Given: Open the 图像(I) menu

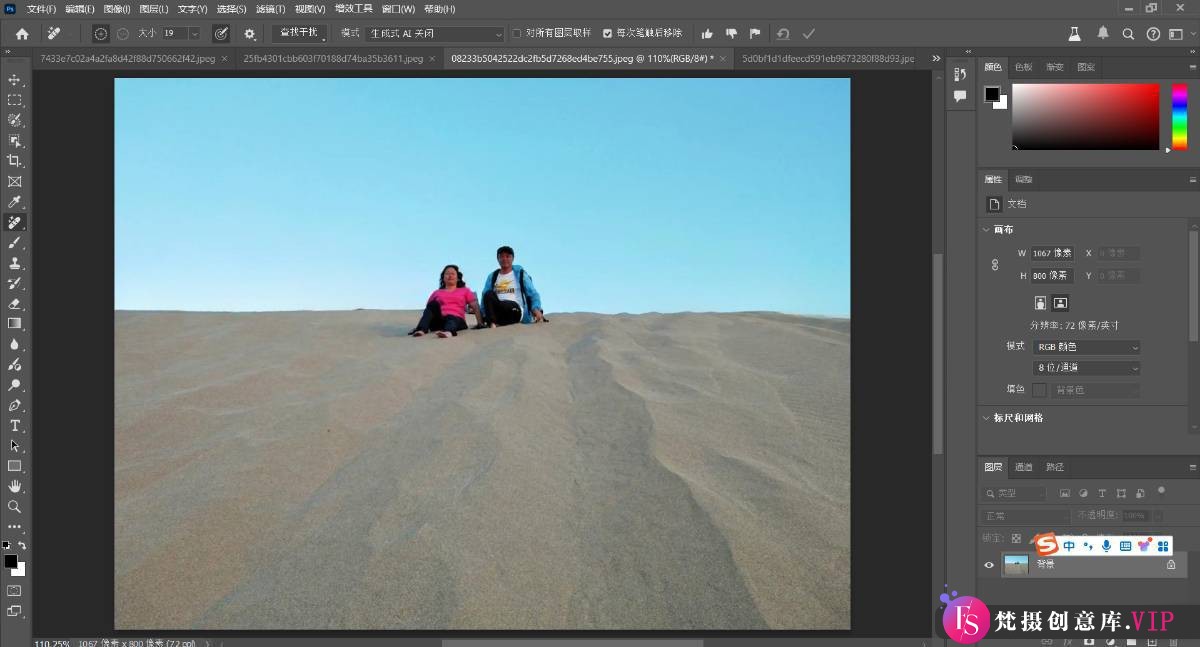Looking at the screenshot, I should [117, 9].
